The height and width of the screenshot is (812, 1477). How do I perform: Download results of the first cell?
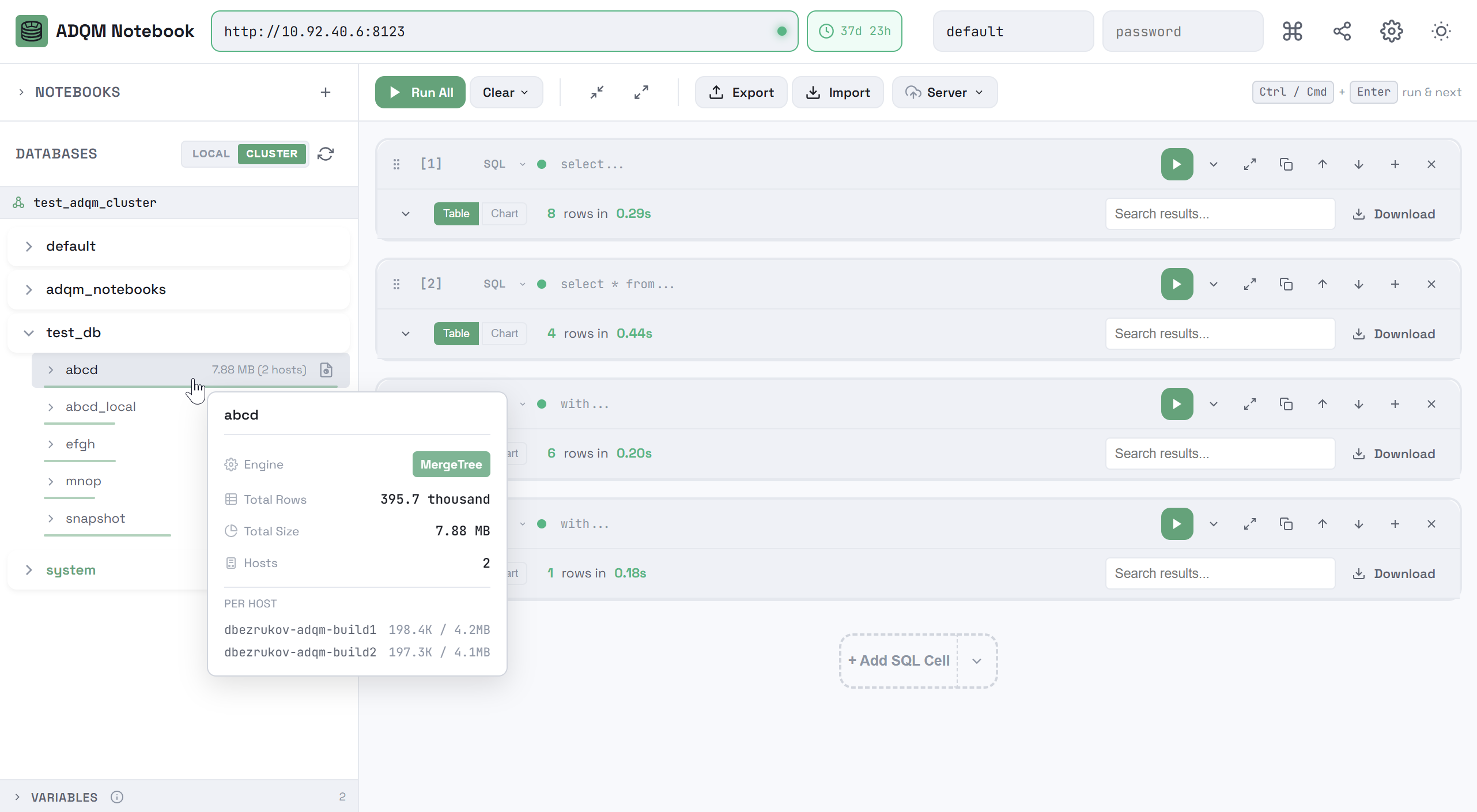(x=1394, y=213)
